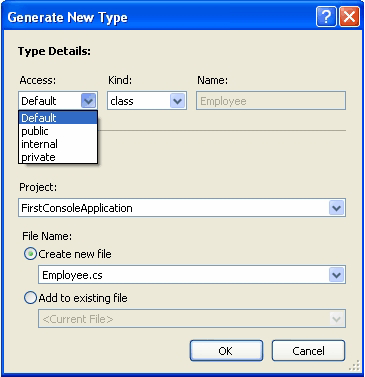Click the help question mark icon

(x=326, y=16)
